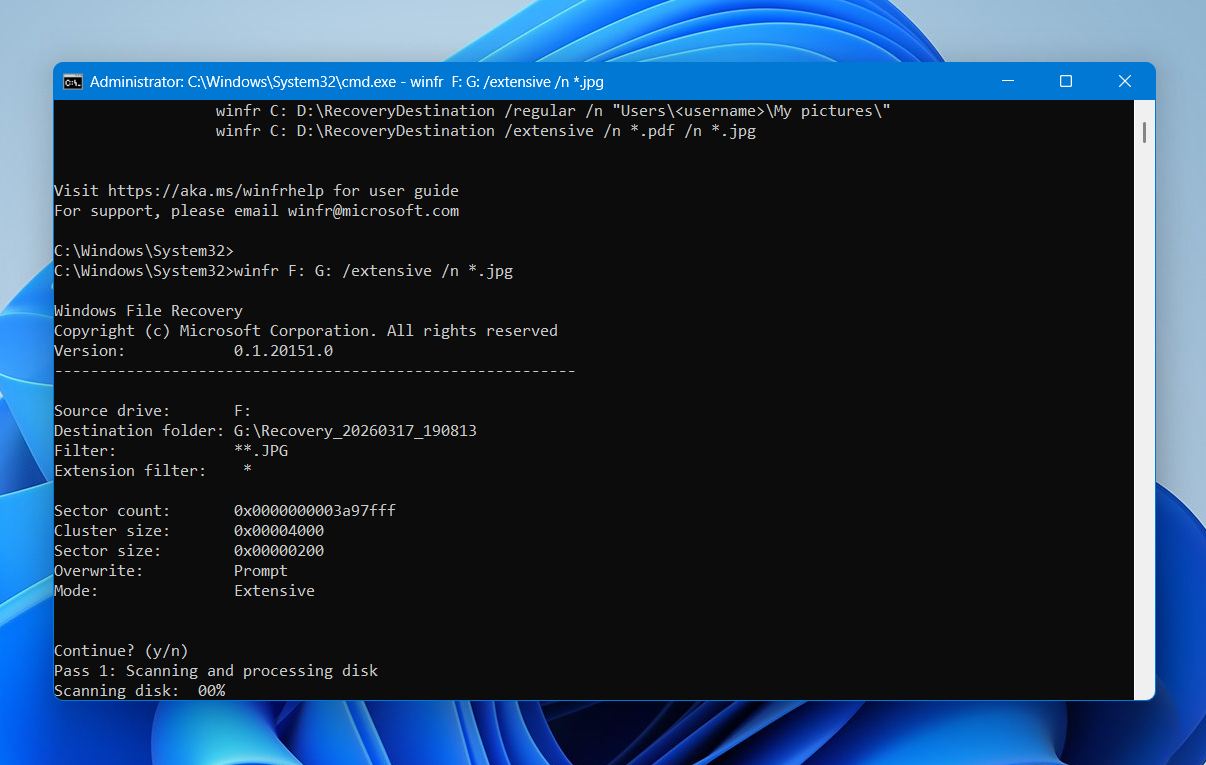This screenshot has height=765, width=1206.
Task: Click the maximize icon on the console
Action: [x=1065, y=82]
